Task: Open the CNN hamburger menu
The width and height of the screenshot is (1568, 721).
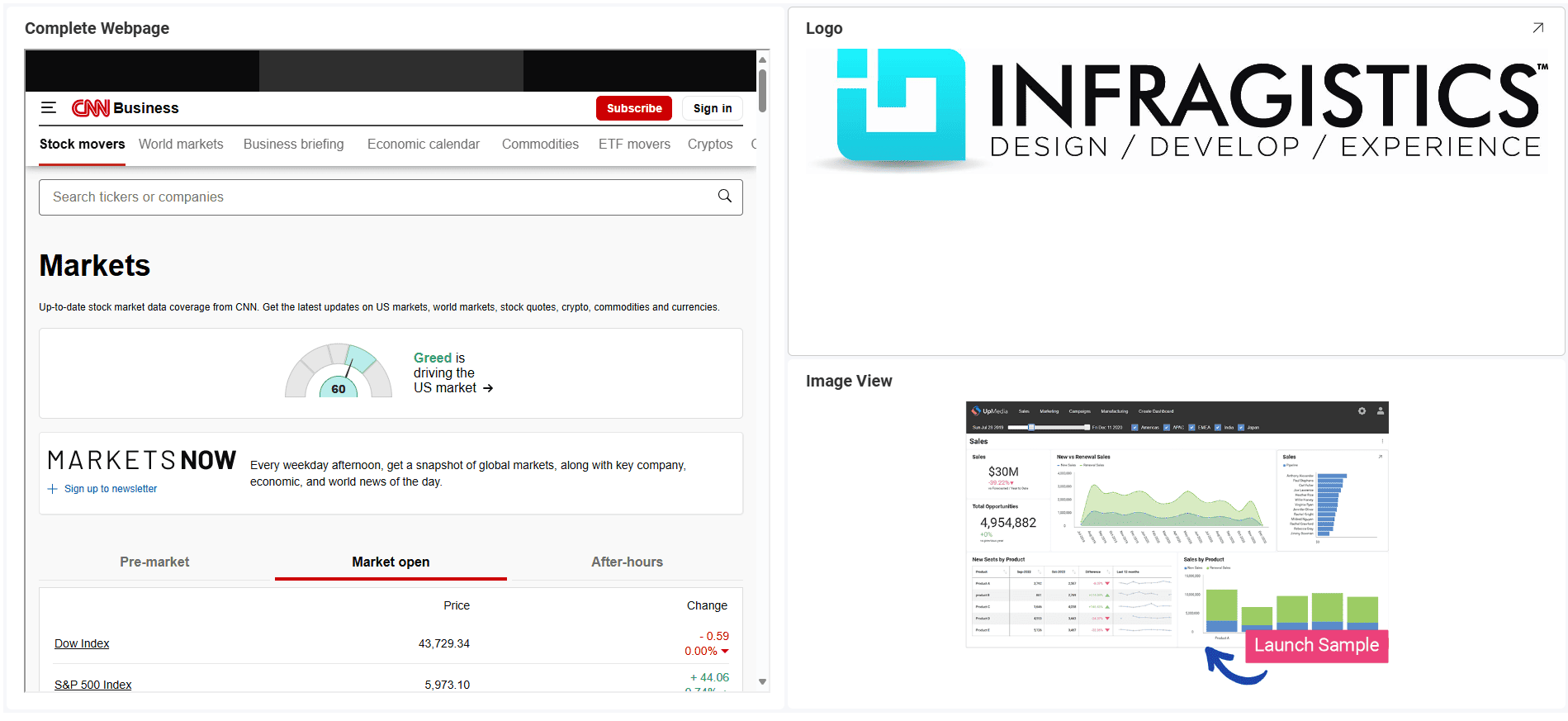Action: tap(49, 108)
